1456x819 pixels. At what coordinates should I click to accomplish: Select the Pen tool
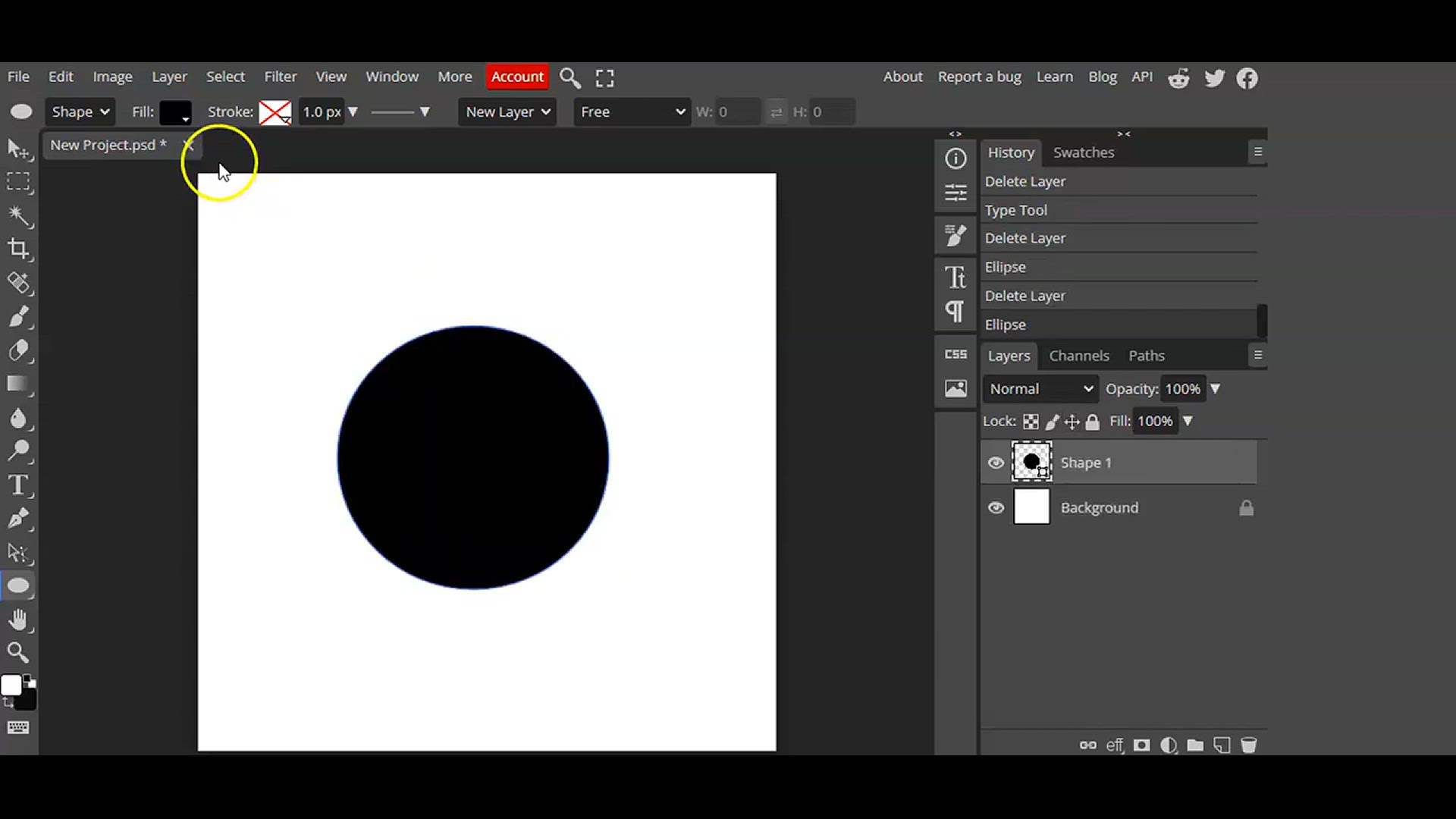[19, 519]
